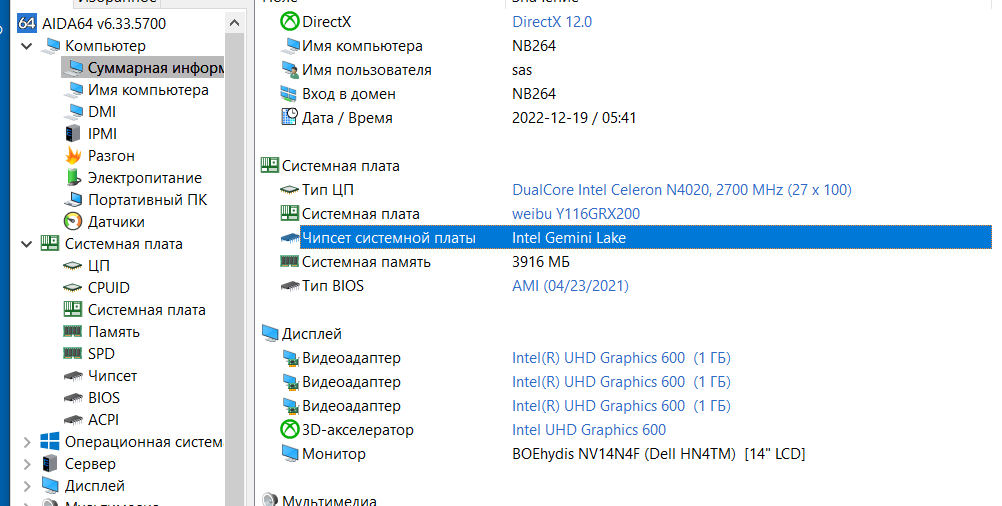Click the Разгон flame icon
Screen dimensions: 1002x506
(x=73, y=156)
